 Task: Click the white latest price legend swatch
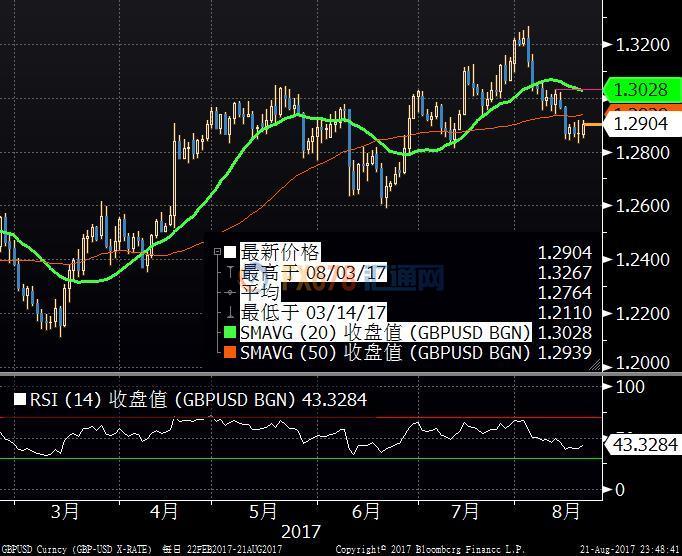click(x=230, y=252)
